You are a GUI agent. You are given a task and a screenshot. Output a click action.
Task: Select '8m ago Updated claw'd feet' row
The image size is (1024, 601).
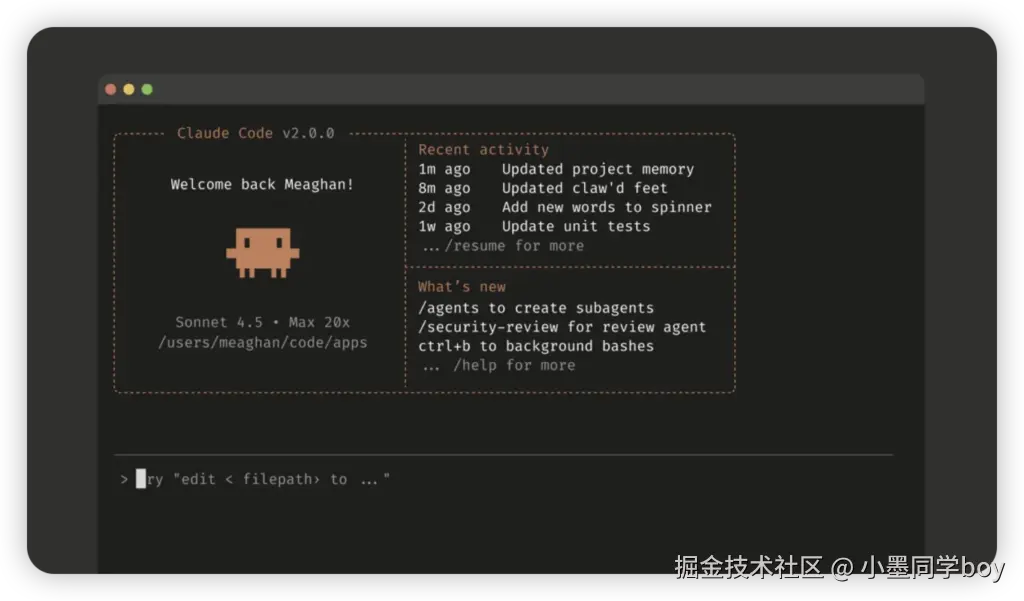[543, 188]
